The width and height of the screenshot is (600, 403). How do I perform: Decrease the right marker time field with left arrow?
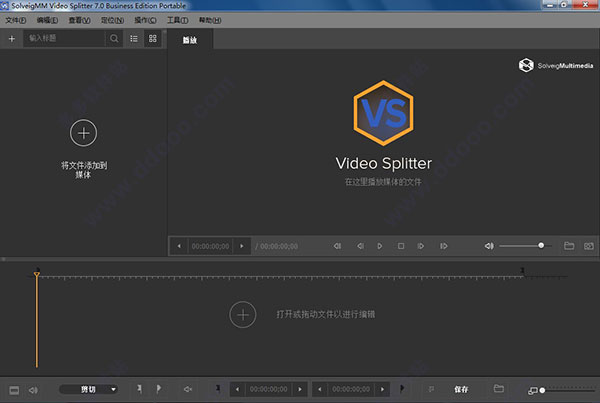pyautogui.click(x=320, y=389)
